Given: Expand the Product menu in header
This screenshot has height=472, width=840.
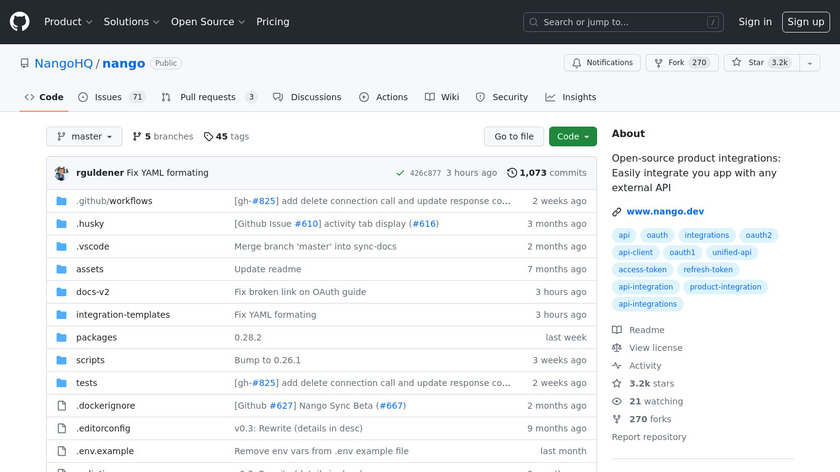Looking at the screenshot, I should (68, 22).
